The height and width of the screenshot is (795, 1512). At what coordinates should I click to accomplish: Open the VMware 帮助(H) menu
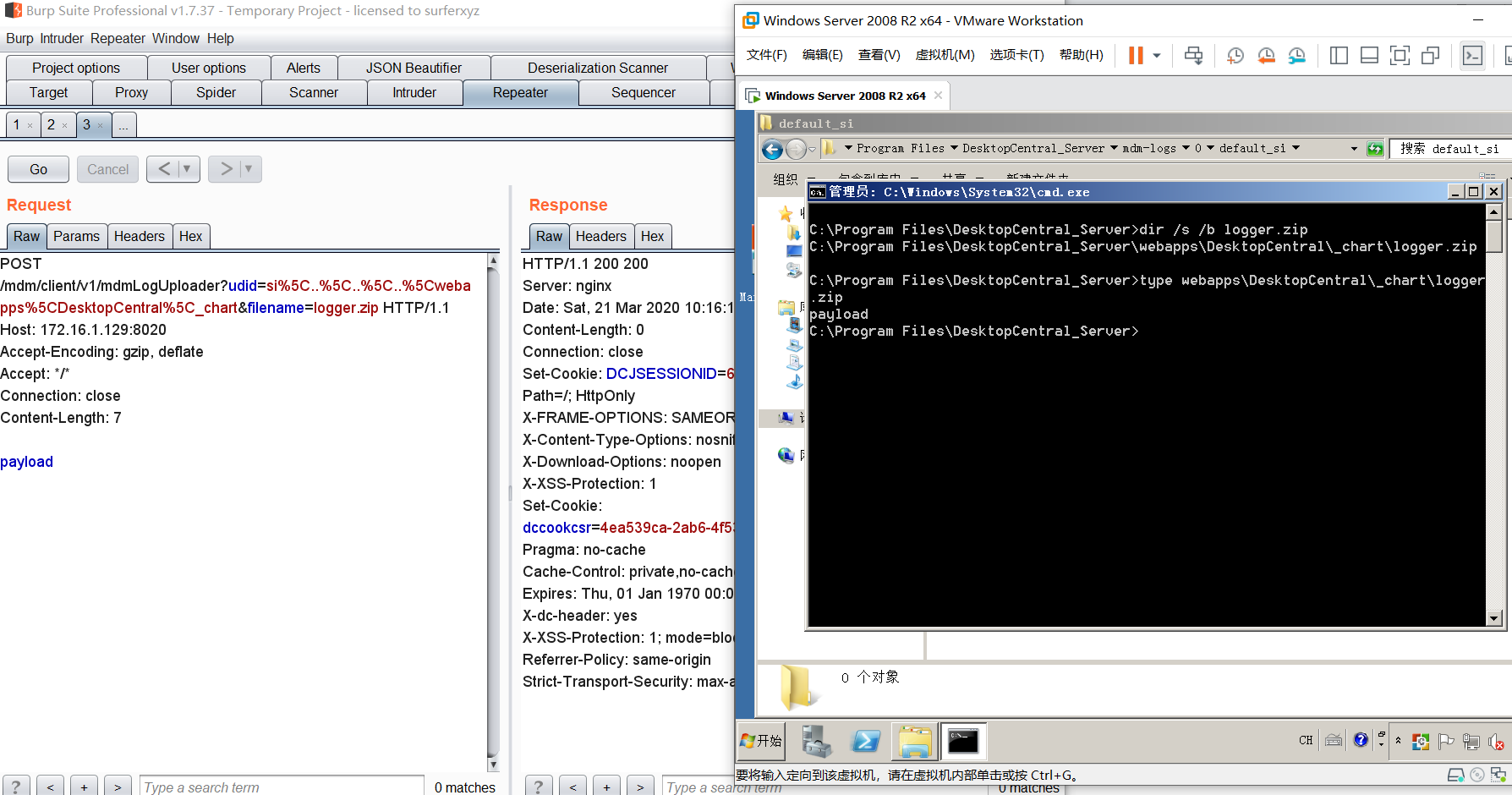pyautogui.click(x=1081, y=55)
